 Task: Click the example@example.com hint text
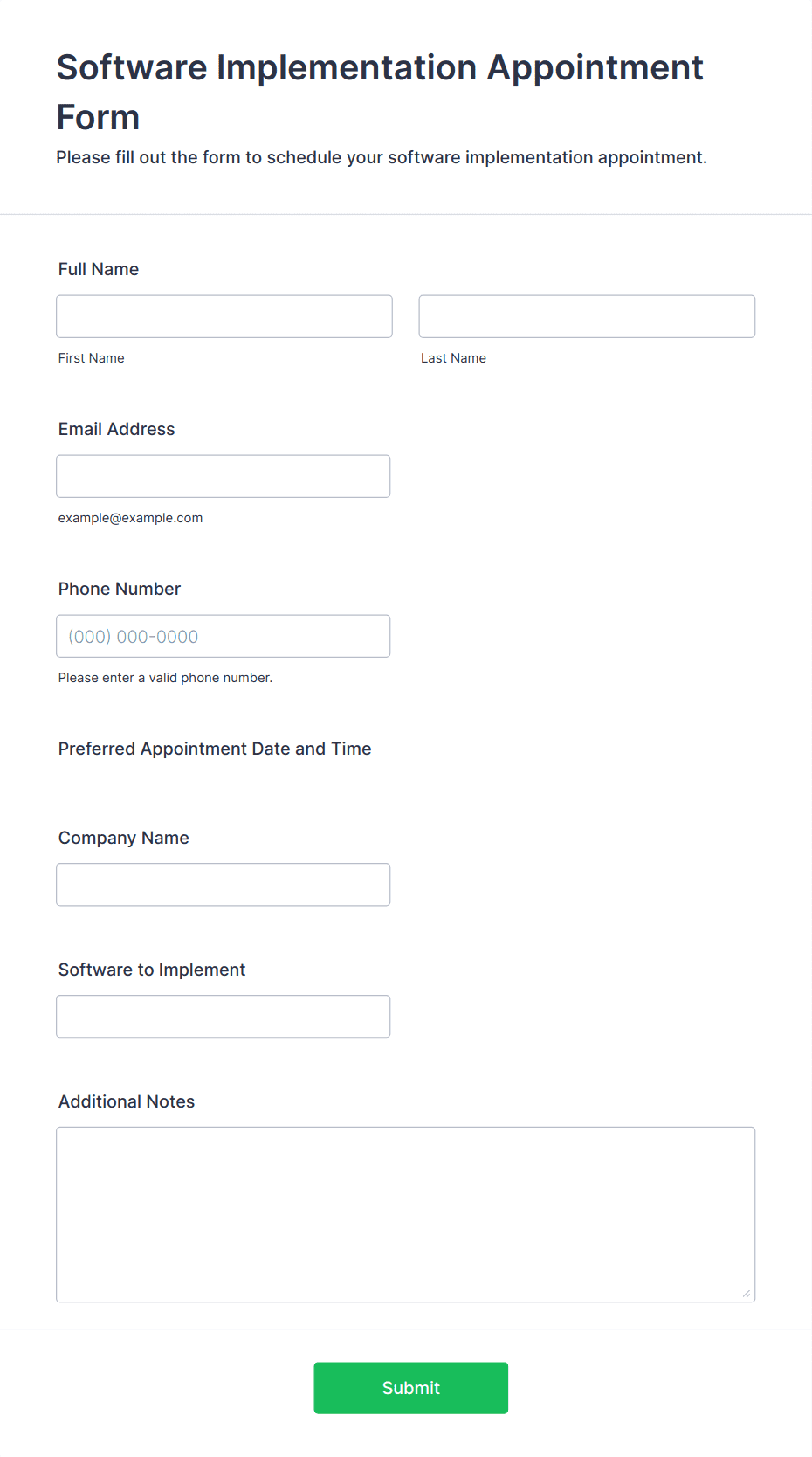[131, 518]
